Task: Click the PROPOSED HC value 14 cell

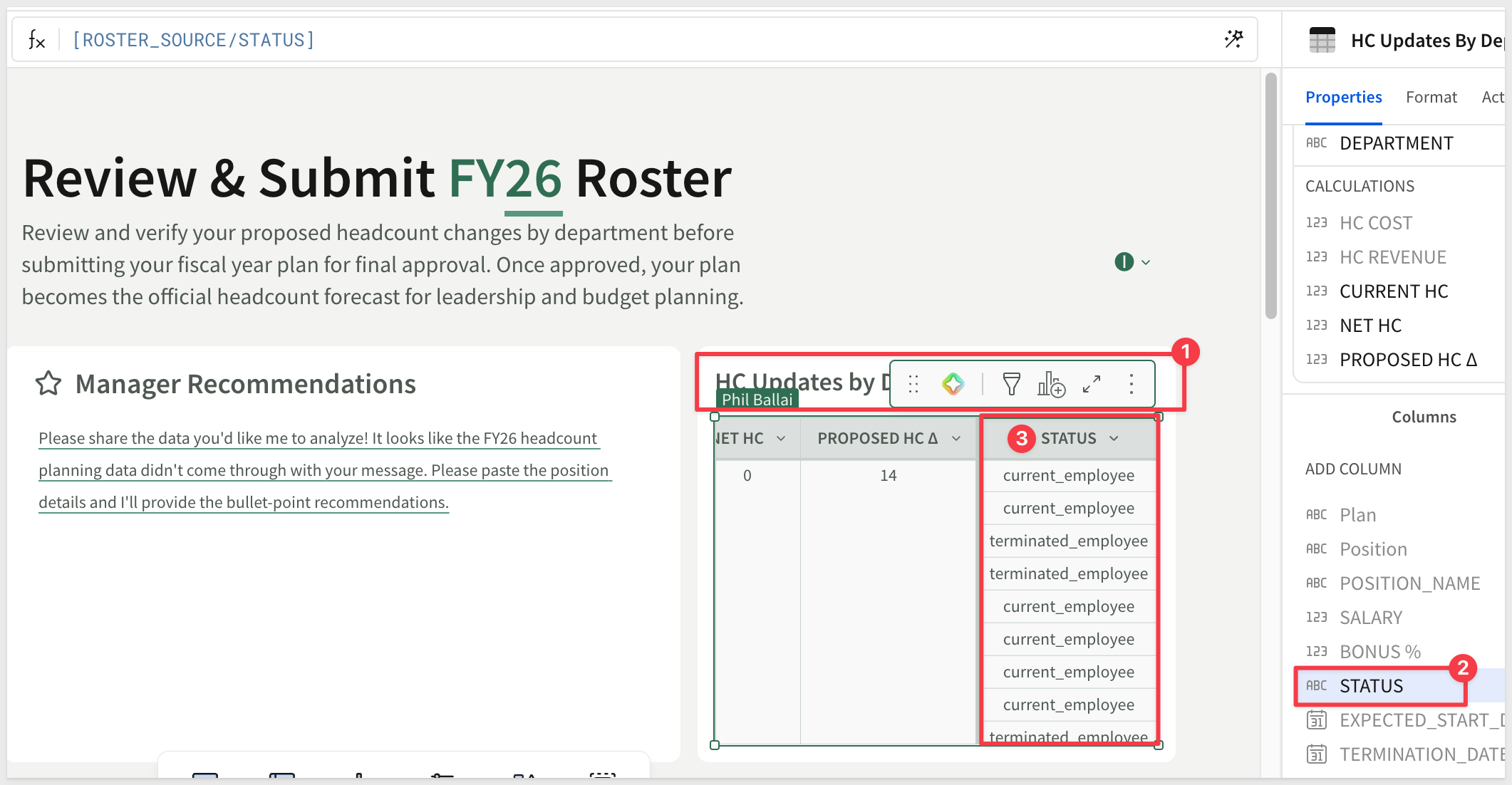Action: pyautogui.click(x=888, y=476)
